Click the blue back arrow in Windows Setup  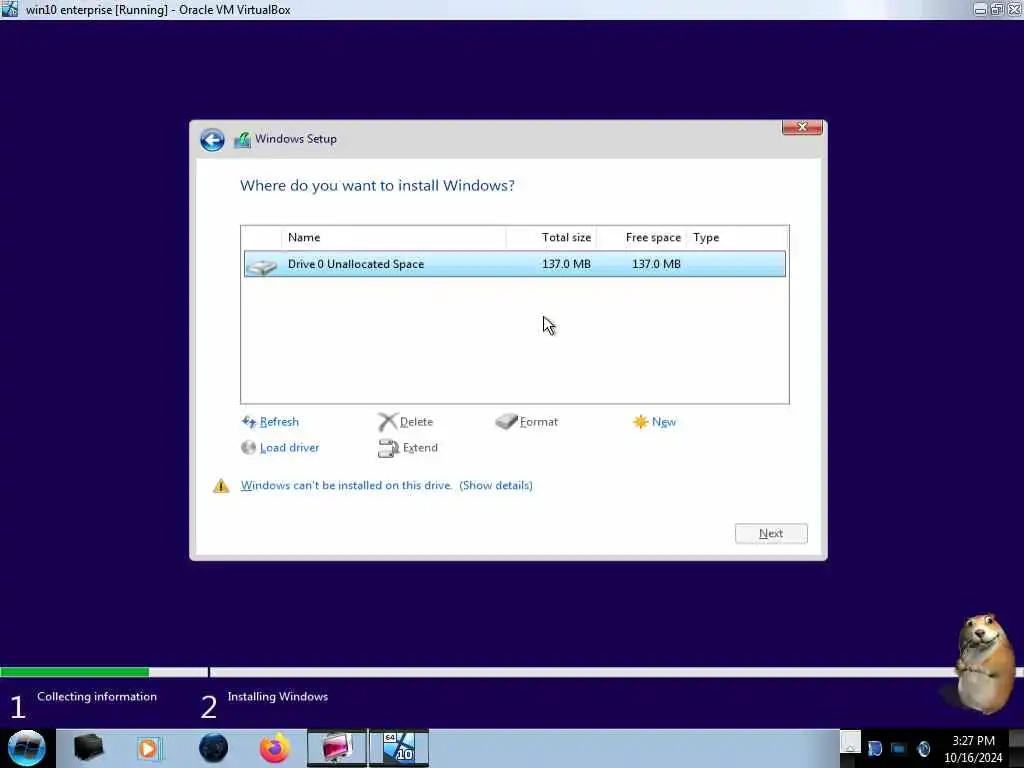(212, 140)
